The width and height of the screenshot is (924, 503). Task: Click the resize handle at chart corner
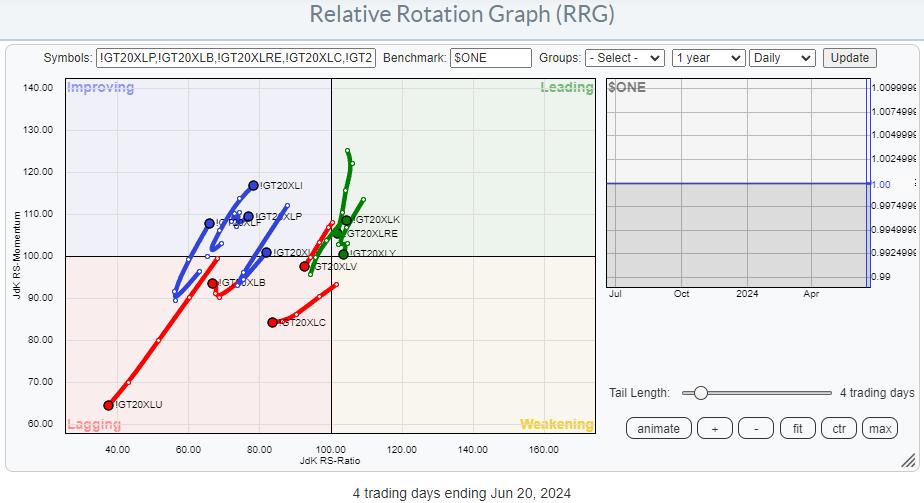click(908, 460)
